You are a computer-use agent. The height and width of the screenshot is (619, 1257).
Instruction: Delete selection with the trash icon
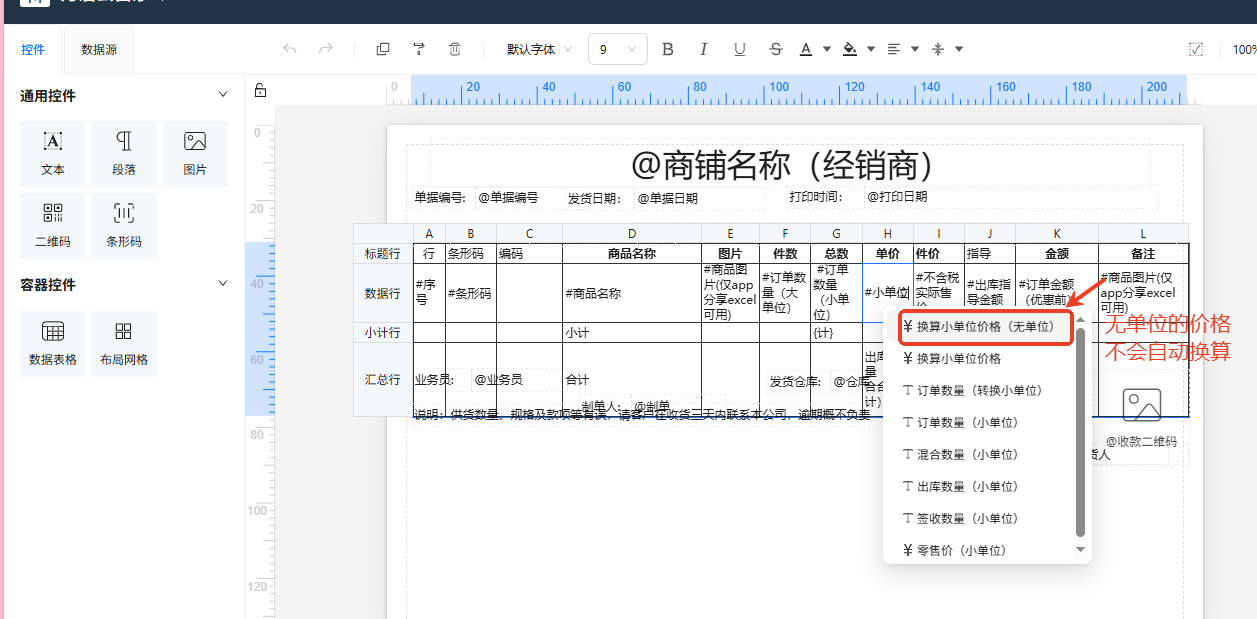(455, 49)
